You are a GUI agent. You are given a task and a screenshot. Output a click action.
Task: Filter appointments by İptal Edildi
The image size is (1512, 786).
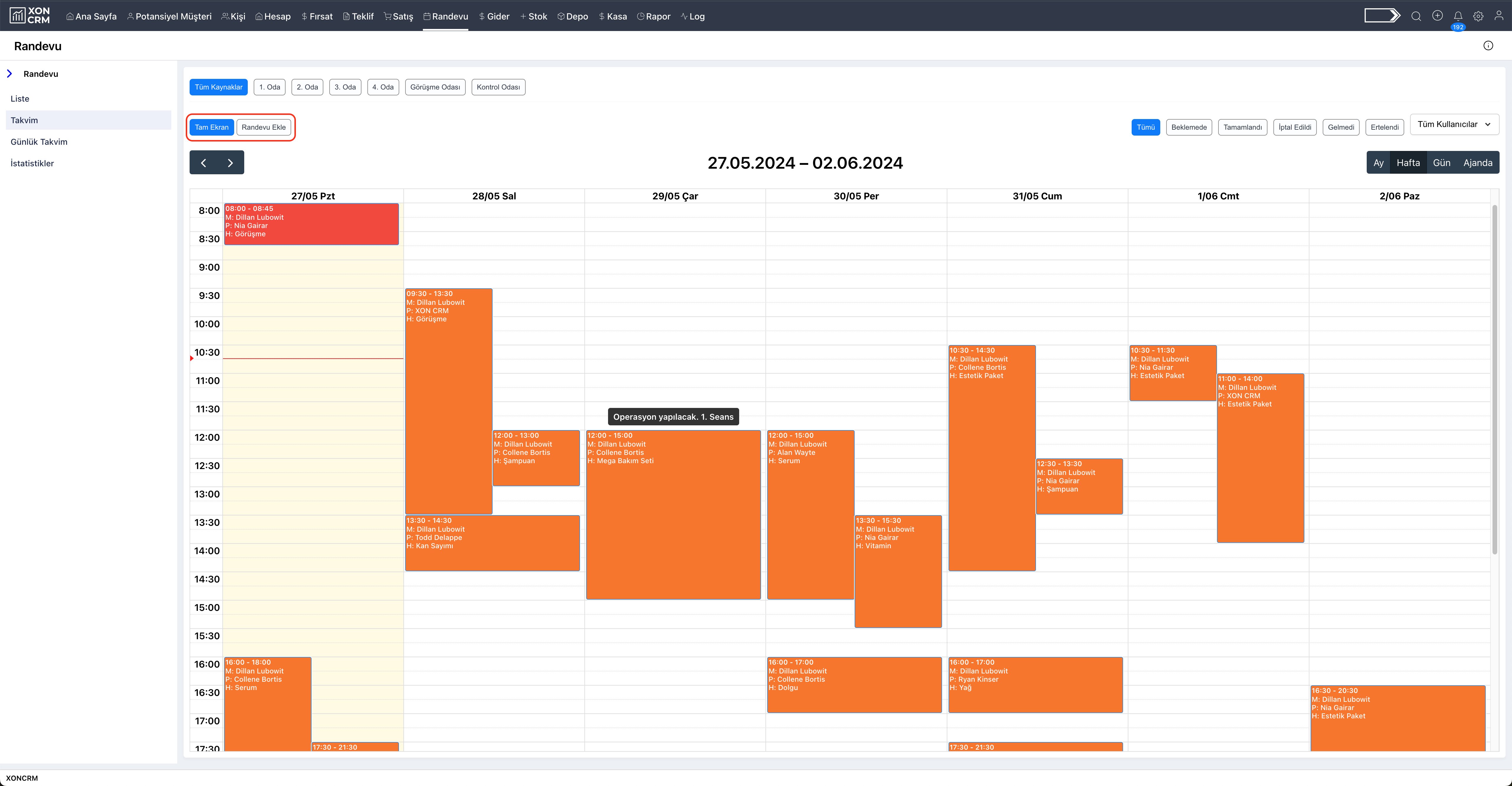(x=1294, y=127)
